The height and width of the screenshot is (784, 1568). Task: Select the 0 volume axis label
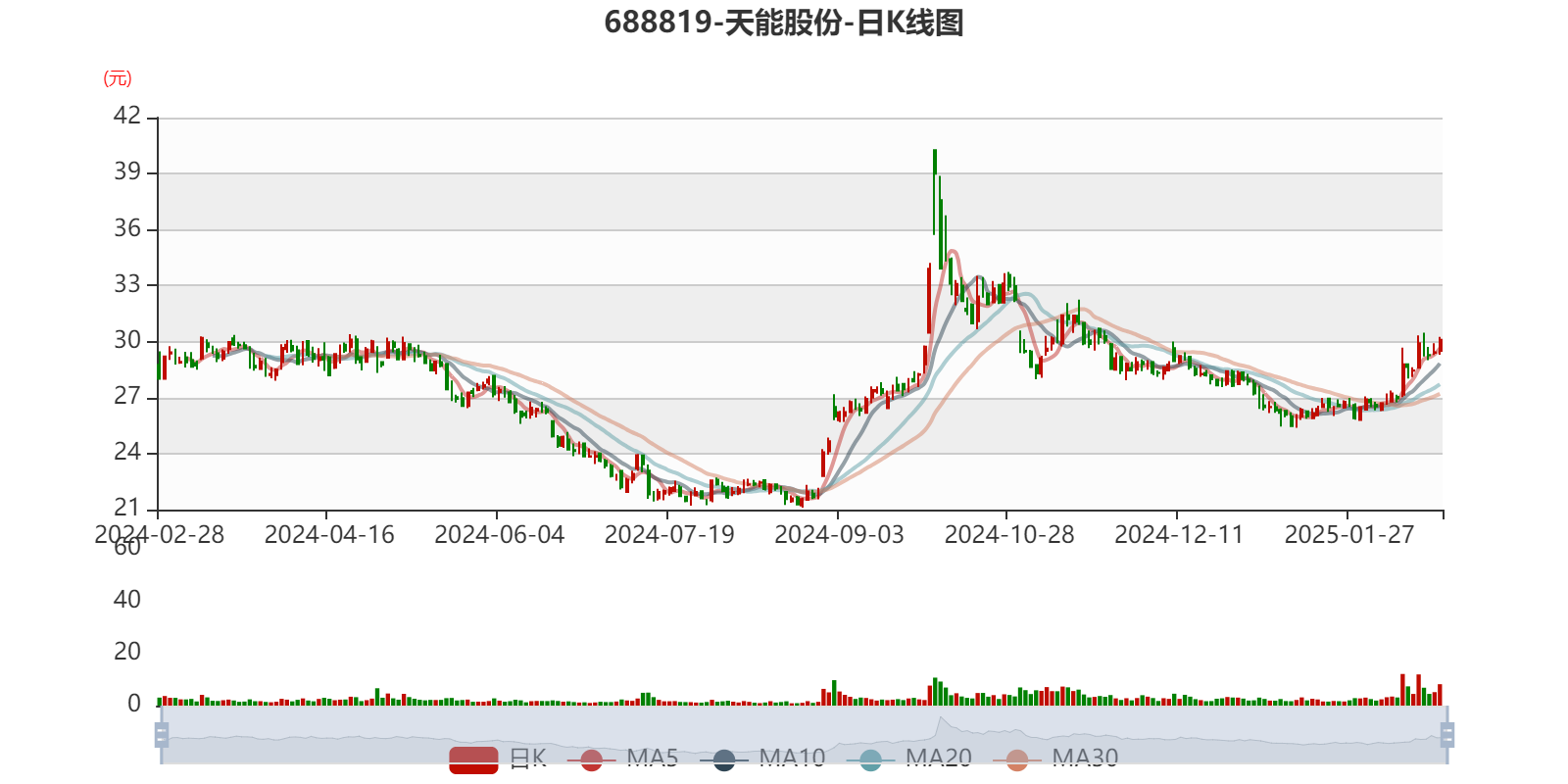coord(134,704)
